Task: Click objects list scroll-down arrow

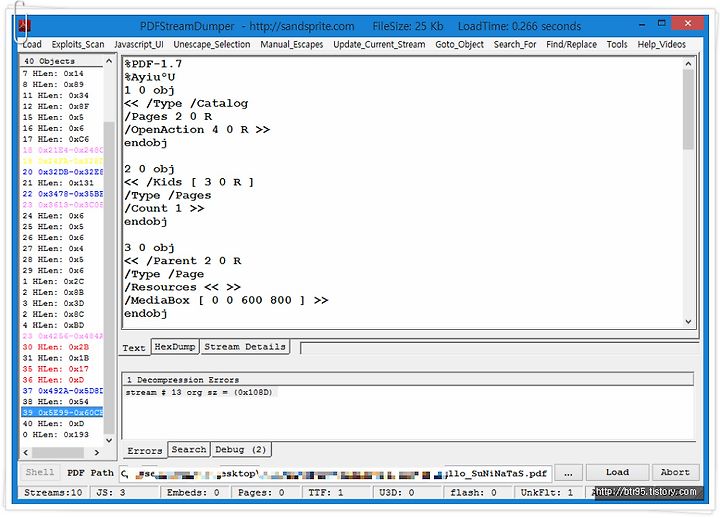Action: point(109,440)
